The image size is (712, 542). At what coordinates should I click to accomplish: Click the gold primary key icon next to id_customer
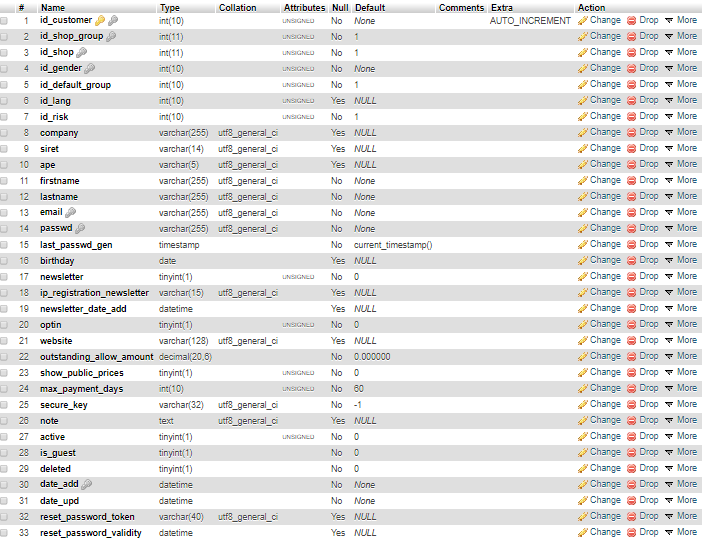100,20
